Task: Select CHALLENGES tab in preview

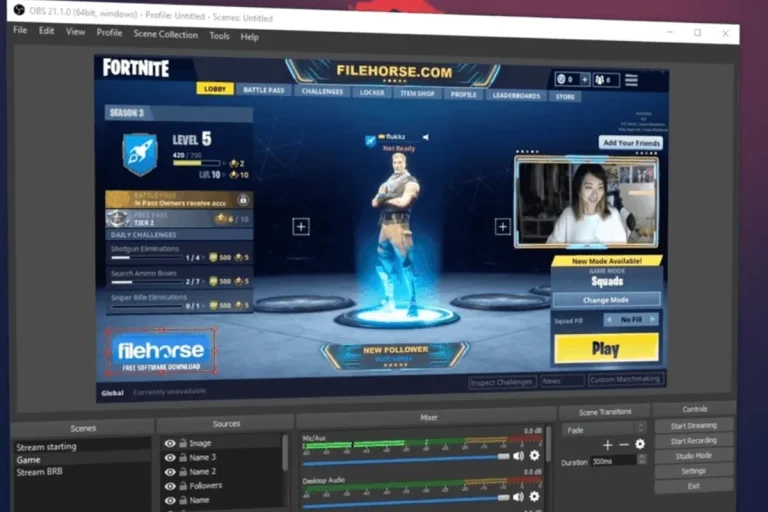Action: coord(322,92)
